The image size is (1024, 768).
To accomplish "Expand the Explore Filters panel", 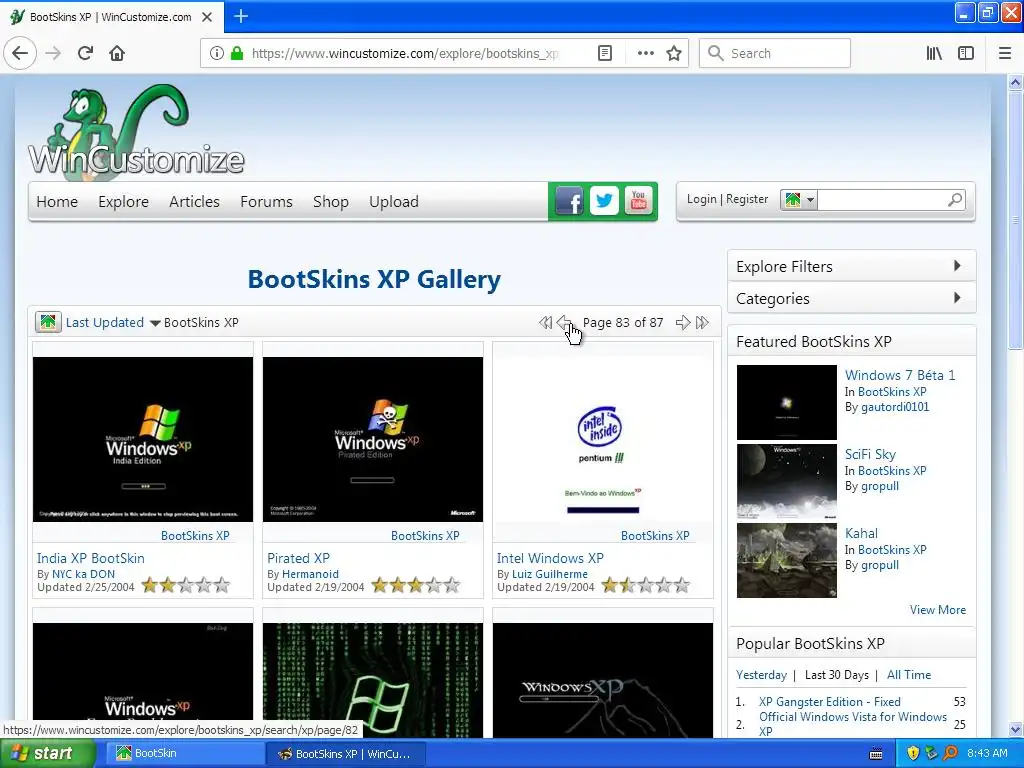I will (851, 266).
